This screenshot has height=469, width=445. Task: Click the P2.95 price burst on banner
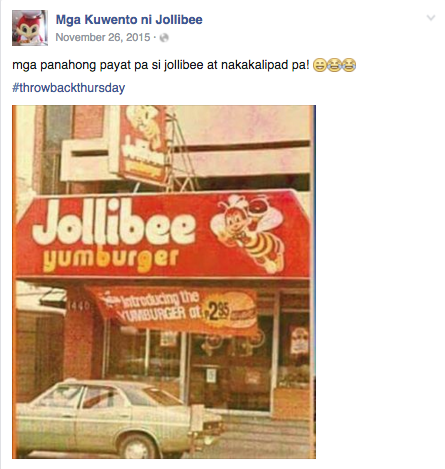point(217,311)
